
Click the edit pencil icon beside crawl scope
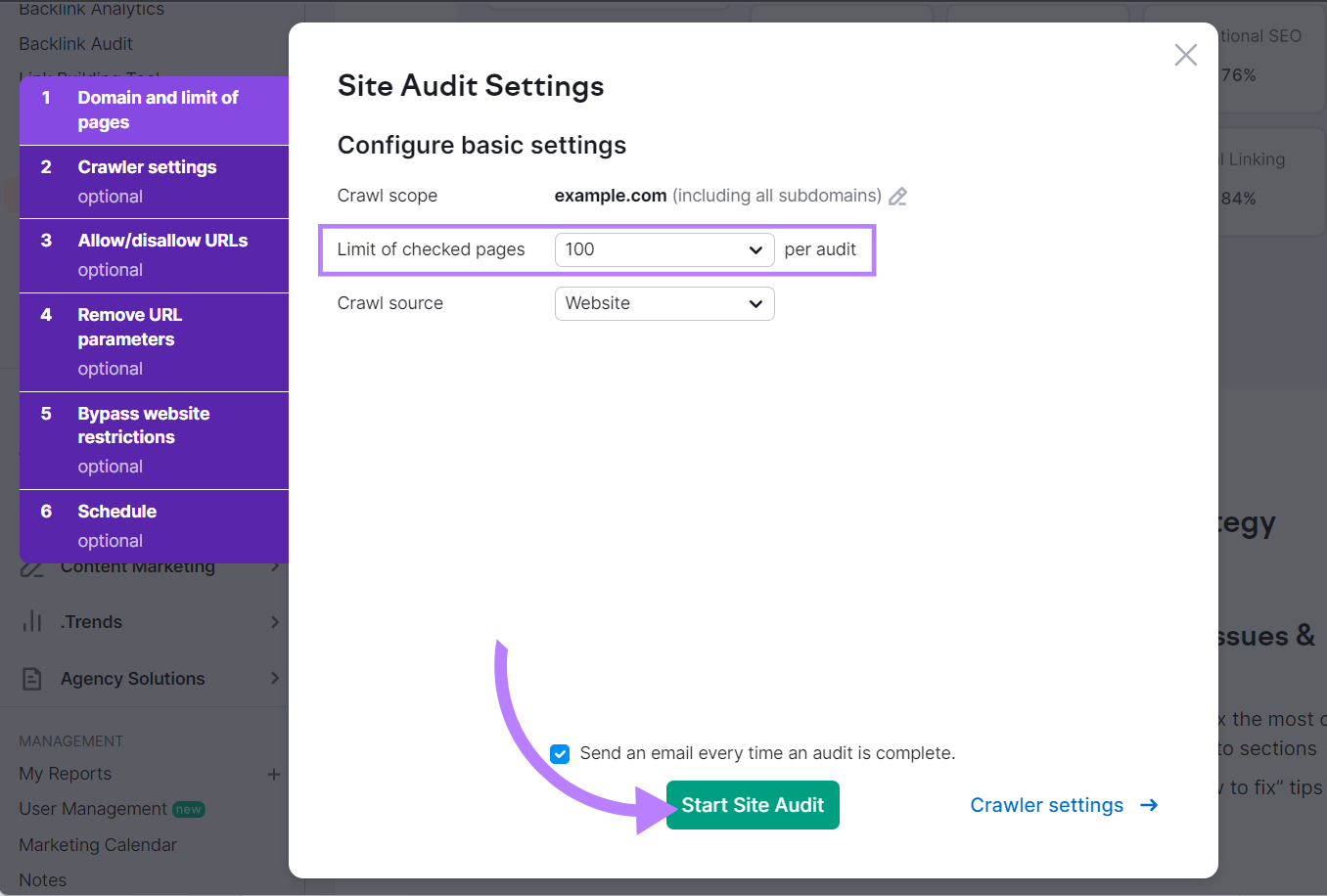click(897, 197)
